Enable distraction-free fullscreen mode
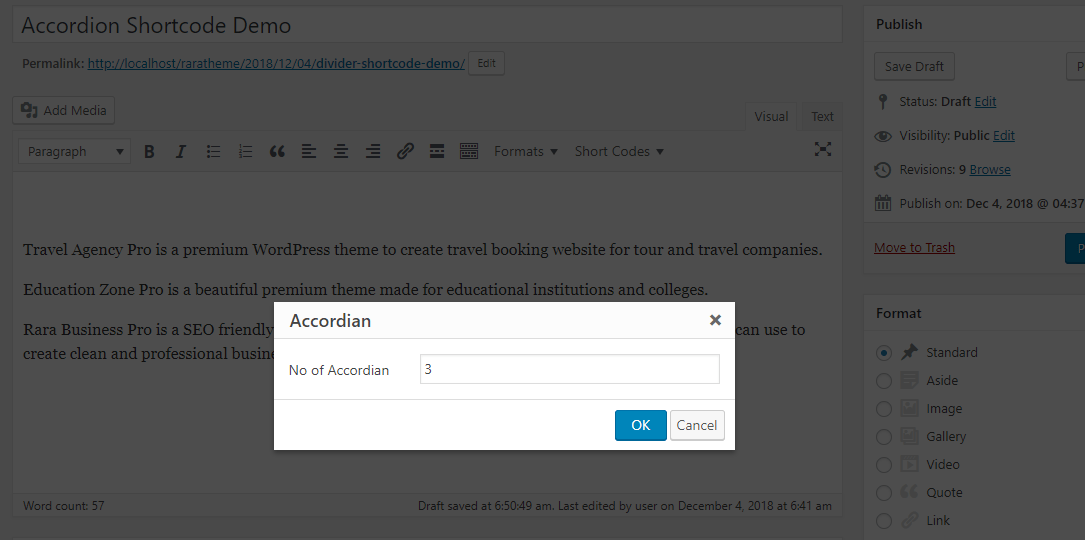The height and width of the screenshot is (540, 1085). pyautogui.click(x=822, y=150)
